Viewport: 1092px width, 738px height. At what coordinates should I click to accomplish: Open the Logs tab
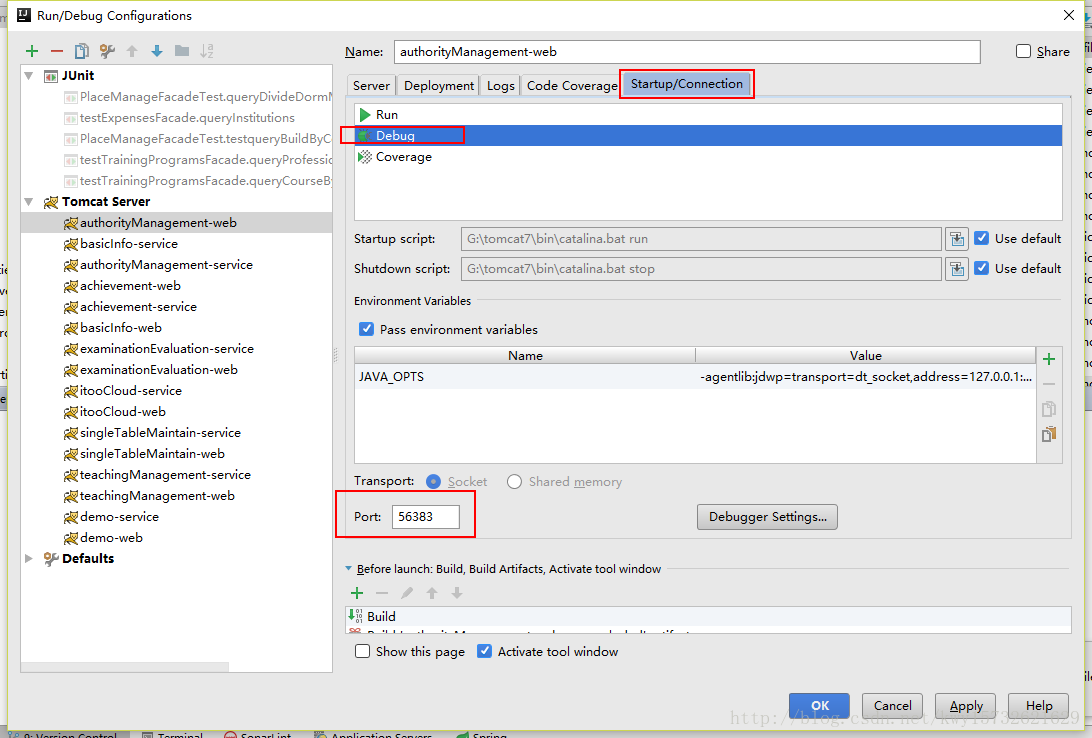click(501, 86)
